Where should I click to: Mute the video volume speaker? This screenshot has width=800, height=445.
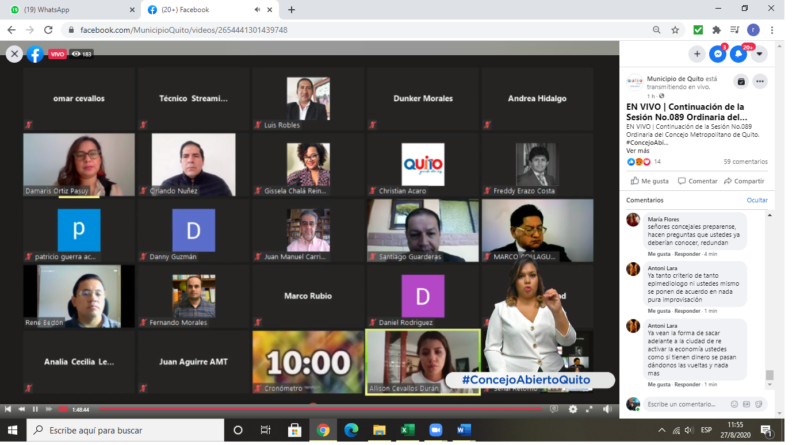[607, 409]
